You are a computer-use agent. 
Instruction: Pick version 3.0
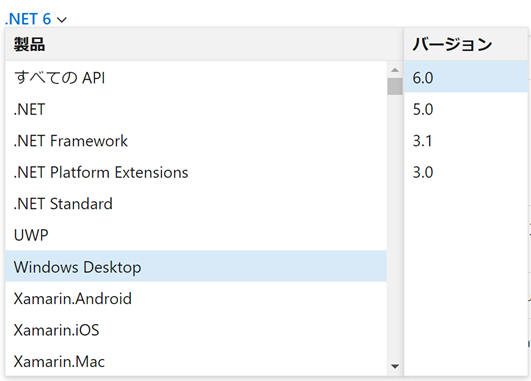pyautogui.click(x=466, y=172)
